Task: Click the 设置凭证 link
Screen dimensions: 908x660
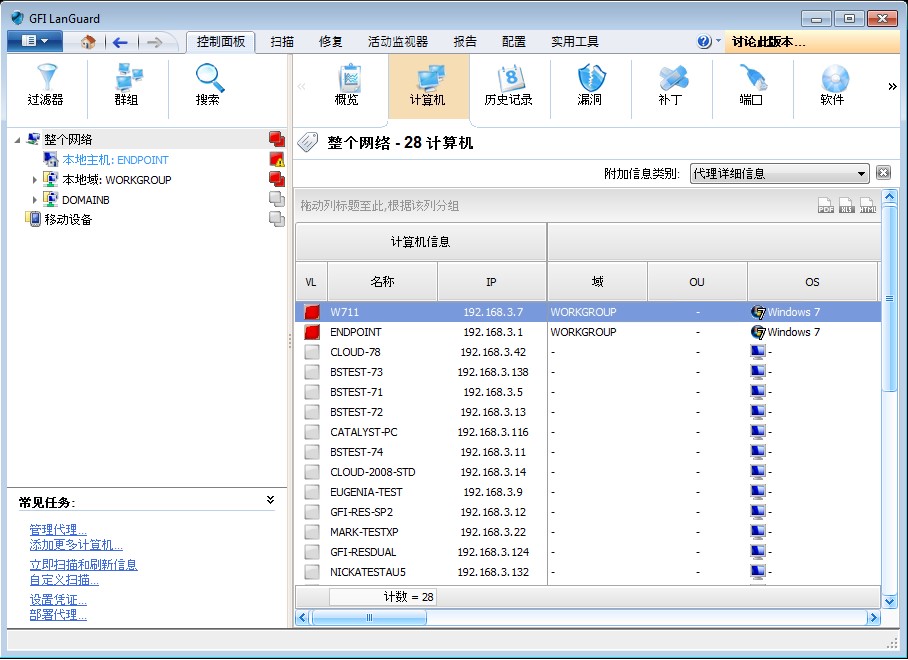Action: [x=58, y=600]
